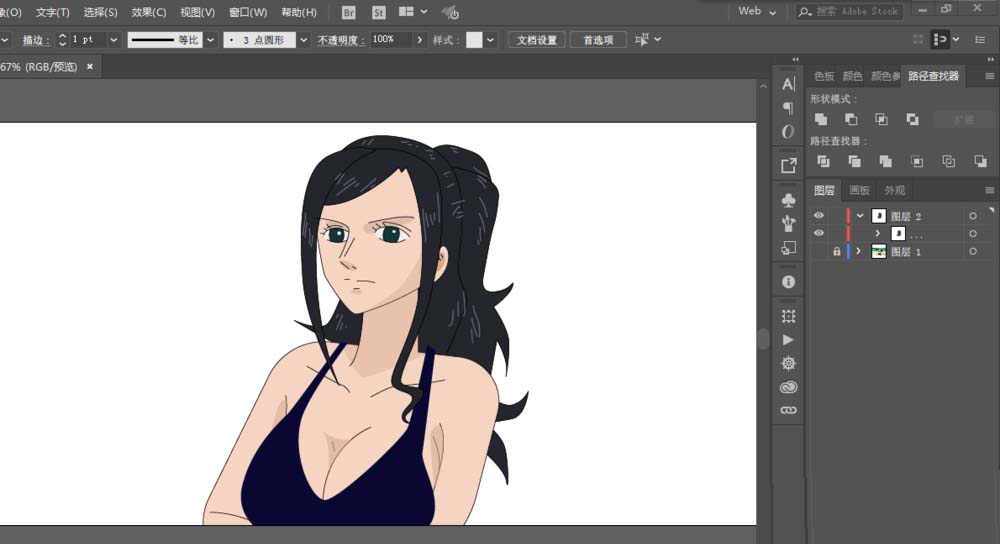Switch to the 画板 artboards tab
The image size is (1000, 544).
point(859,190)
